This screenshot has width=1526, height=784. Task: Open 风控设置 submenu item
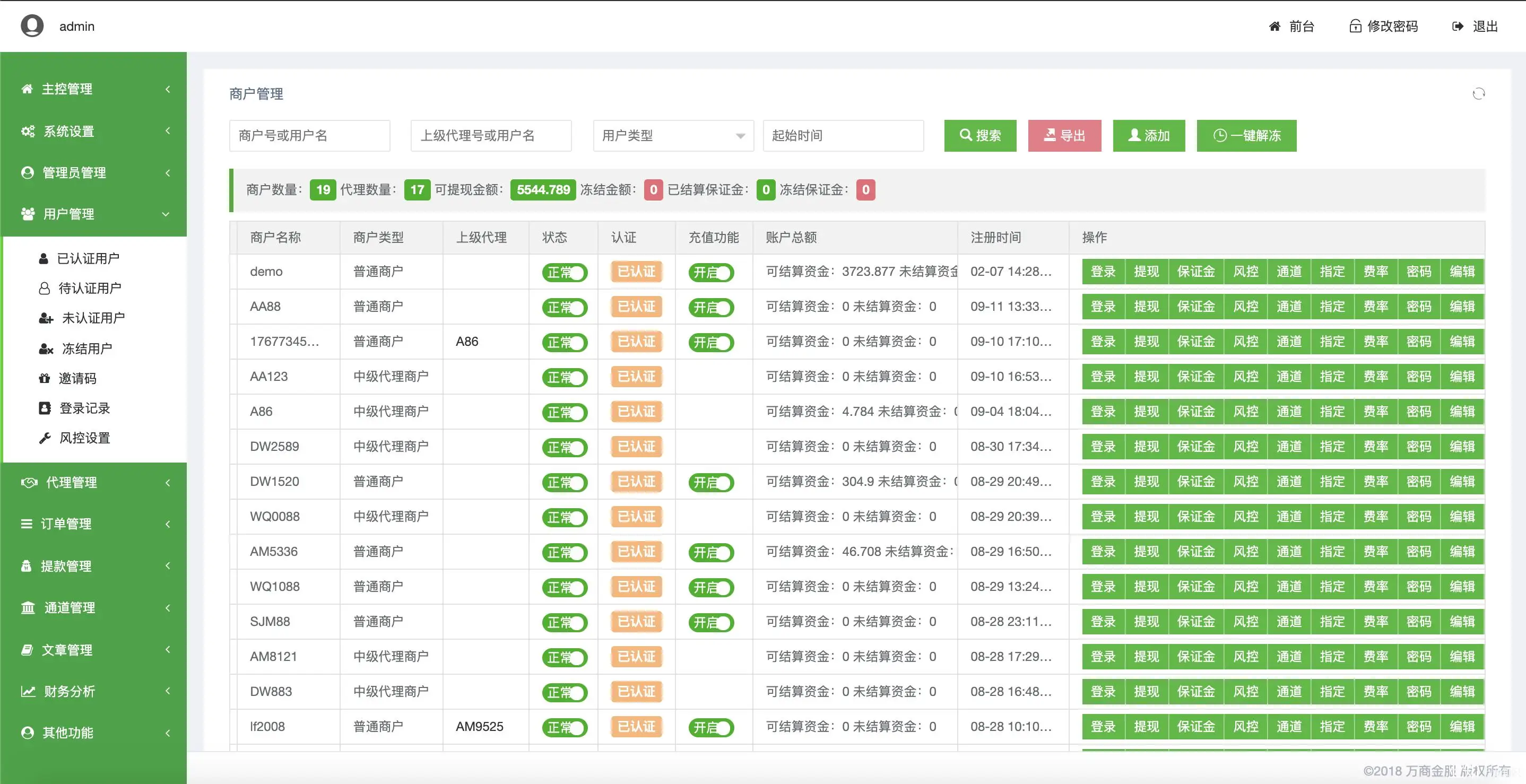point(95,438)
